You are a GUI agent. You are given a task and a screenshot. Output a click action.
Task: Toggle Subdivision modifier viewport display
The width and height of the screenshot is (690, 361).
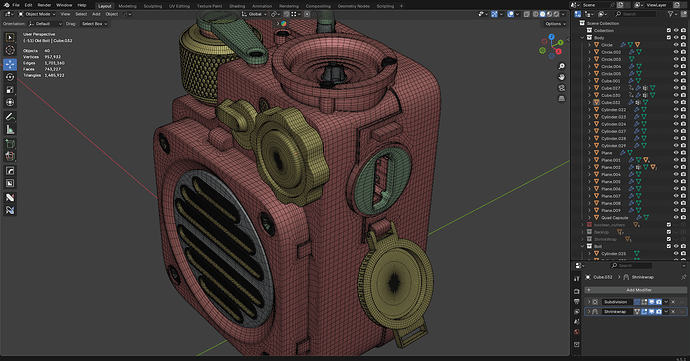click(x=652, y=302)
